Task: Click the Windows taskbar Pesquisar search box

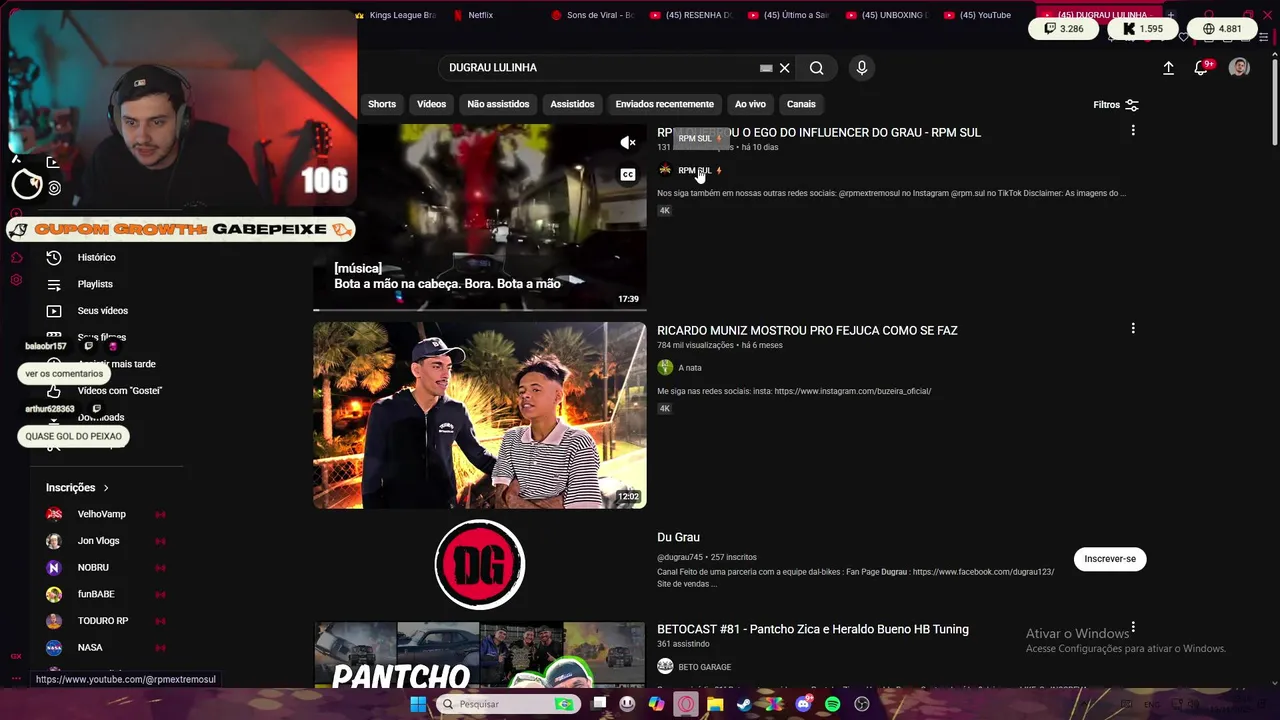Action: point(508,704)
